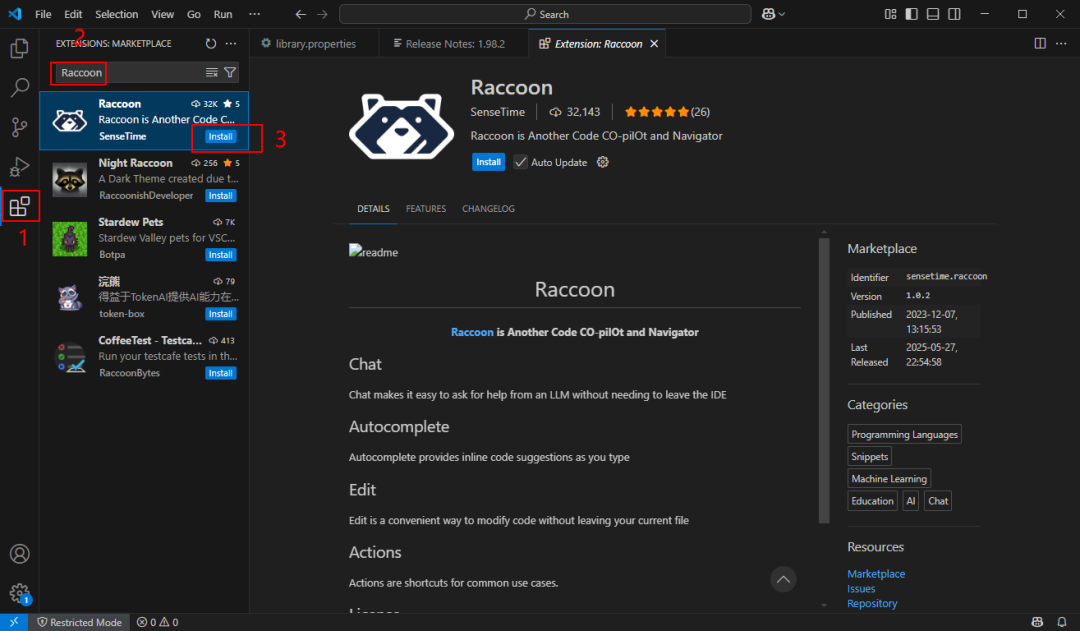Open the Repository resource link
1080x631 pixels.
[x=872, y=603]
